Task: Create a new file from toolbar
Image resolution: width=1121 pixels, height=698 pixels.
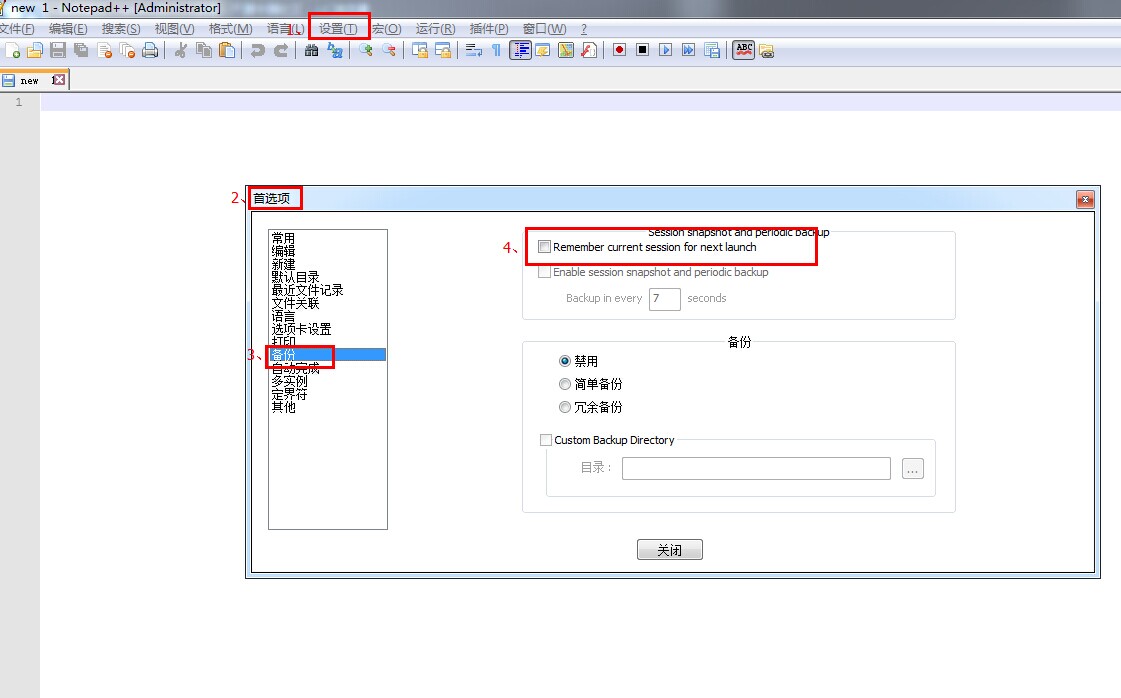Action: (13, 50)
